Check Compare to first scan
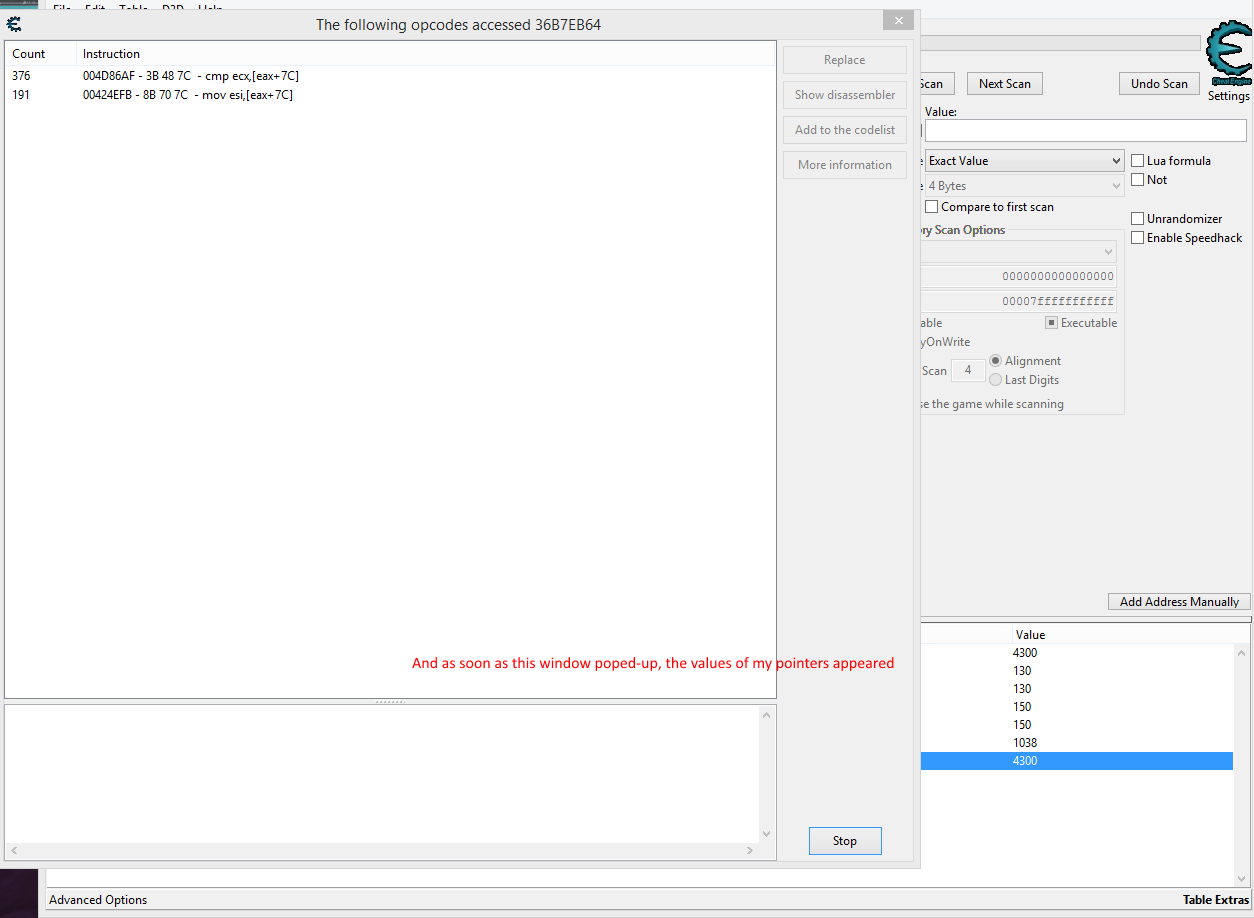1254x918 pixels. point(932,207)
